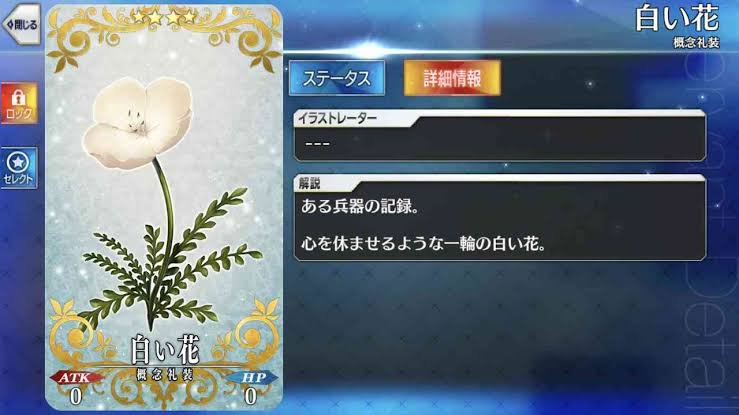Click the gold rarity stars on card
The image size is (739, 415).
tap(164, 17)
